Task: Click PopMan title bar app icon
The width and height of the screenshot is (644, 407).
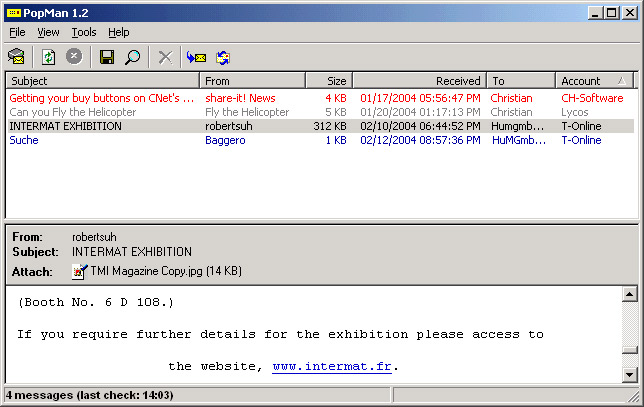Action: coord(14,13)
